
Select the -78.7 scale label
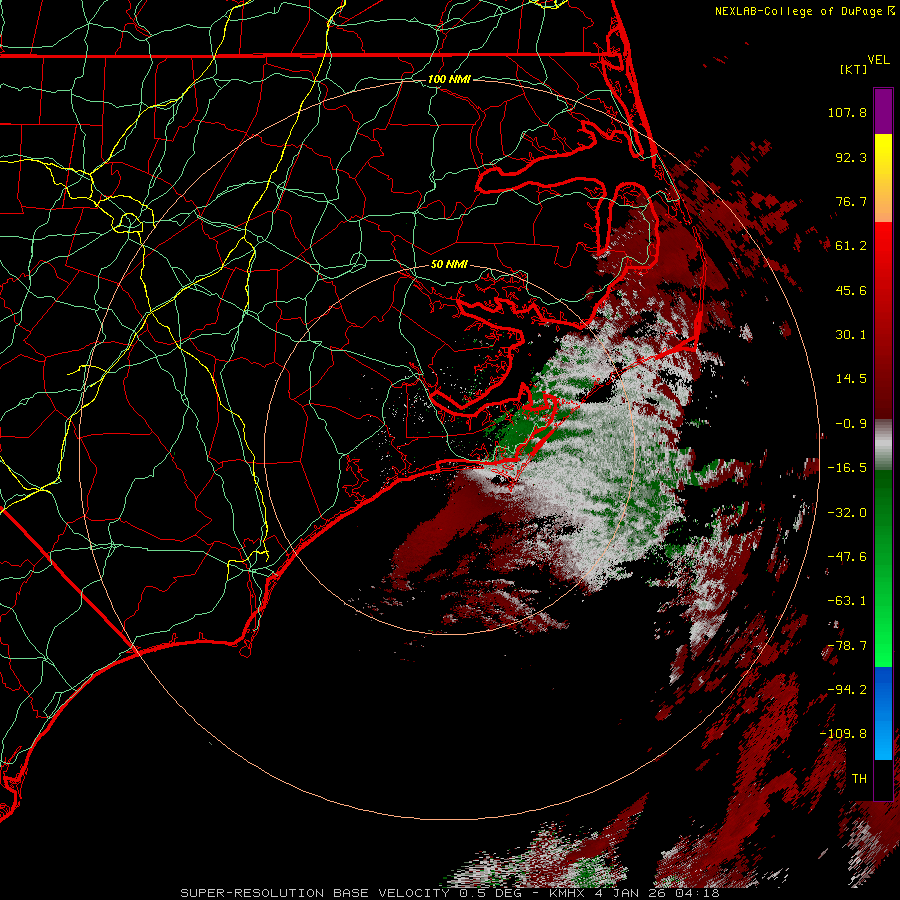tap(847, 646)
